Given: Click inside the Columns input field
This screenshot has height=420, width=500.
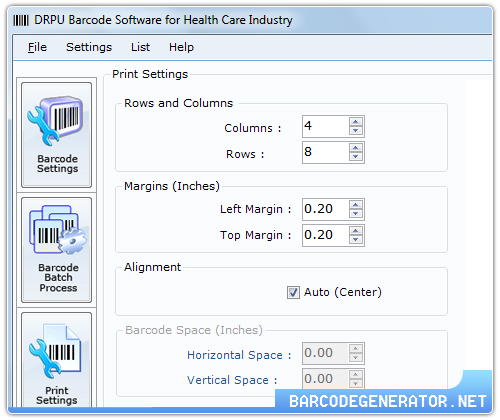Looking at the screenshot, I should point(326,126).
